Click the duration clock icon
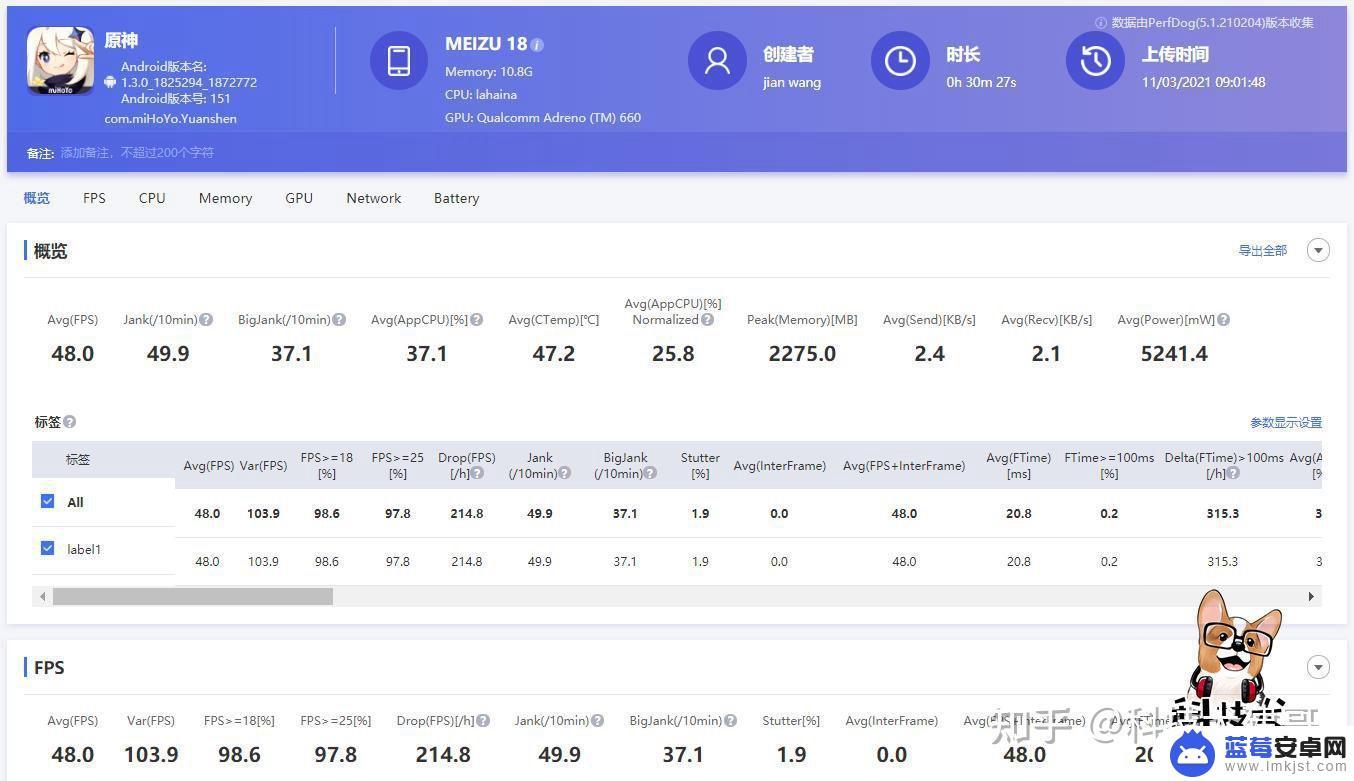 pyautogui.click(x=900, y=60)
